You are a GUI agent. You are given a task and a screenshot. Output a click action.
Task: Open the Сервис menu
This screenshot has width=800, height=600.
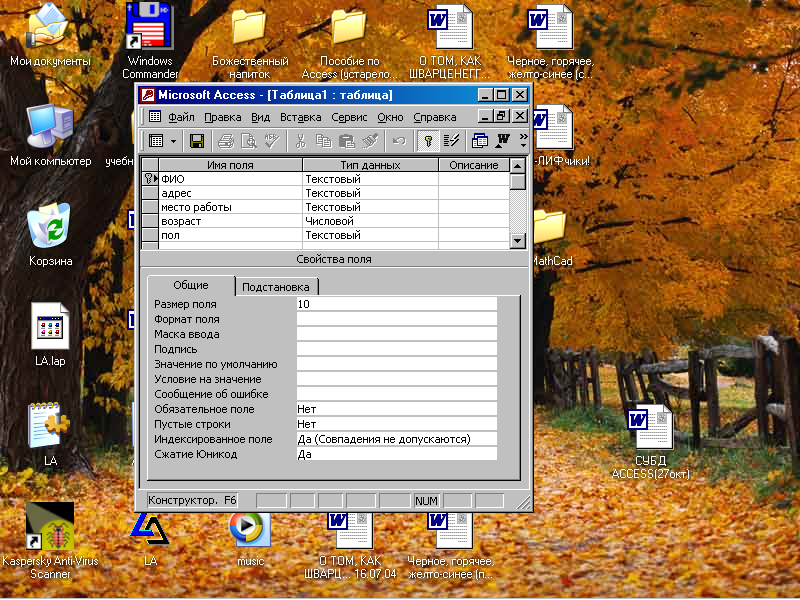[x=349, y=117]
